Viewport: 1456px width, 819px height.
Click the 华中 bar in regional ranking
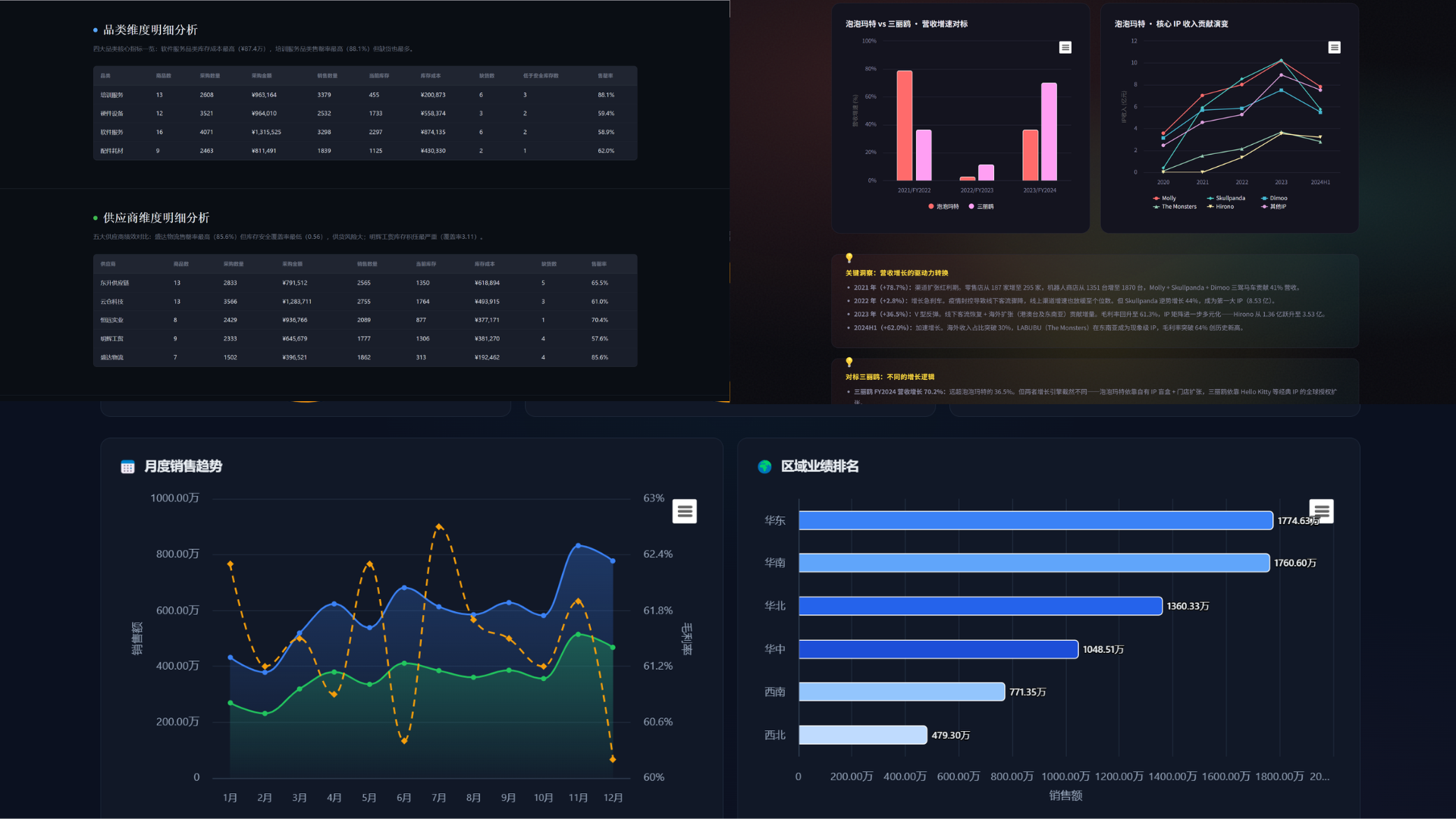tap(939, 649)
